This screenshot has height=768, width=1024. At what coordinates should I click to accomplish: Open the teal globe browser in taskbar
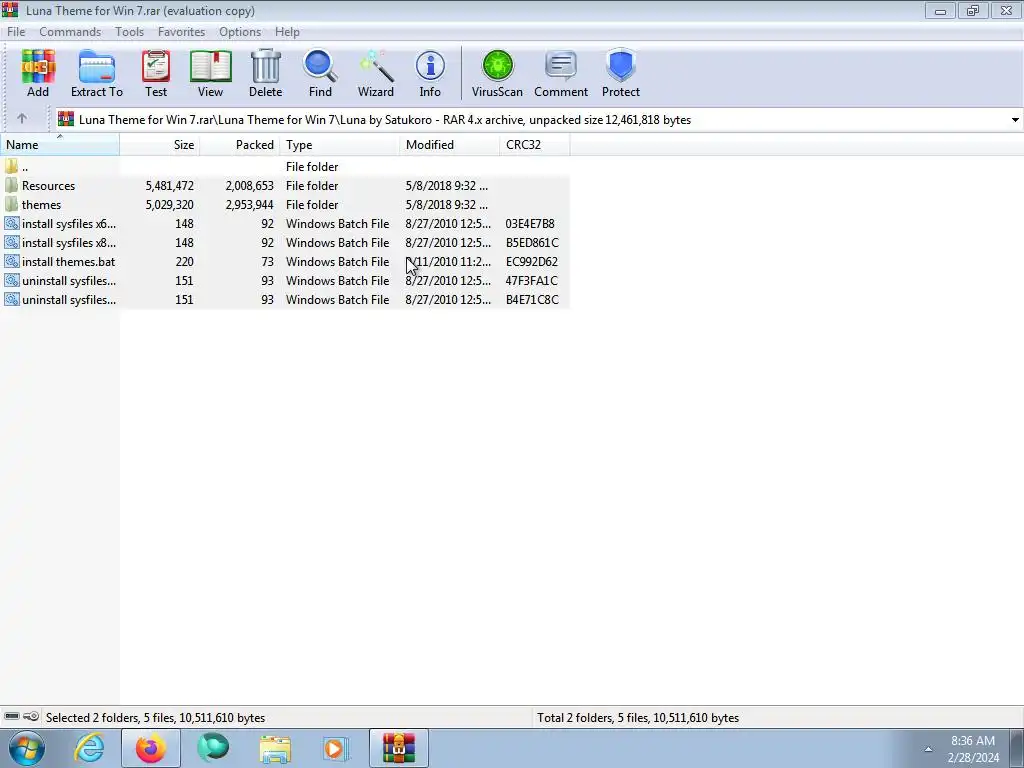click(x=213, y=748)
